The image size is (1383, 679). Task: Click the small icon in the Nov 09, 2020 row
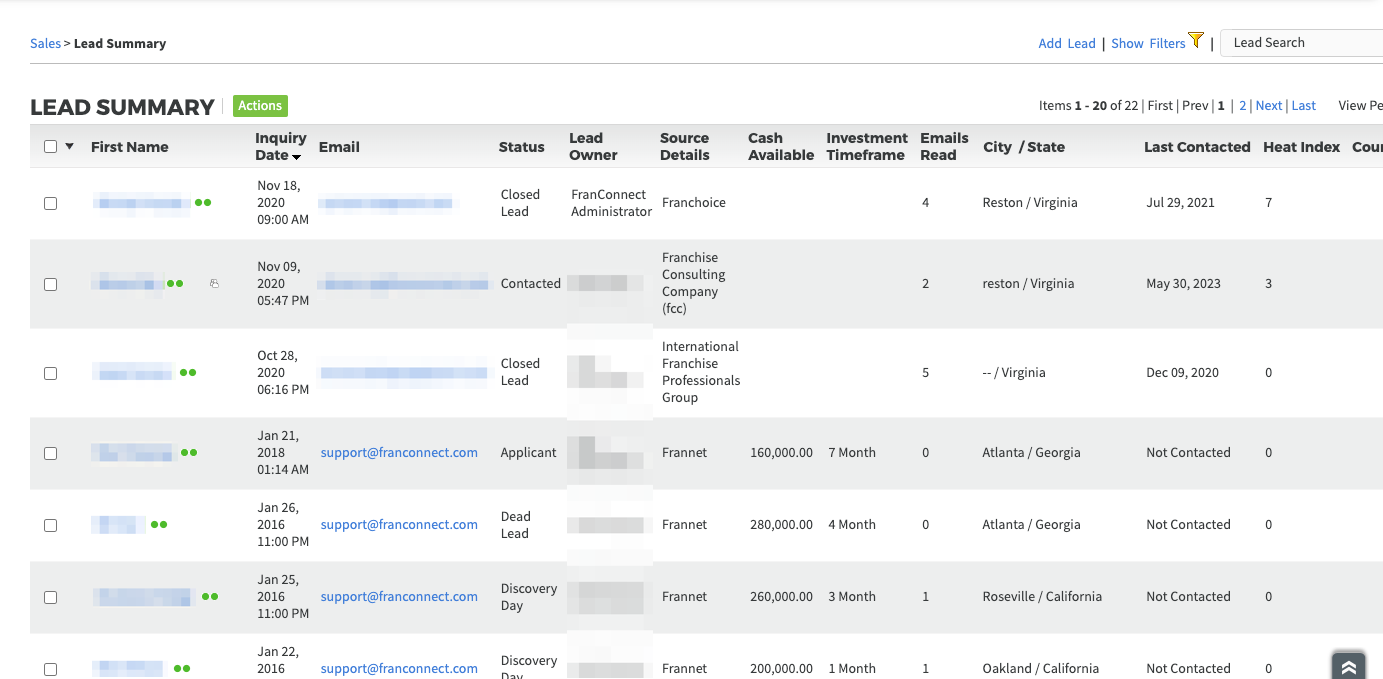click(214, 284)
